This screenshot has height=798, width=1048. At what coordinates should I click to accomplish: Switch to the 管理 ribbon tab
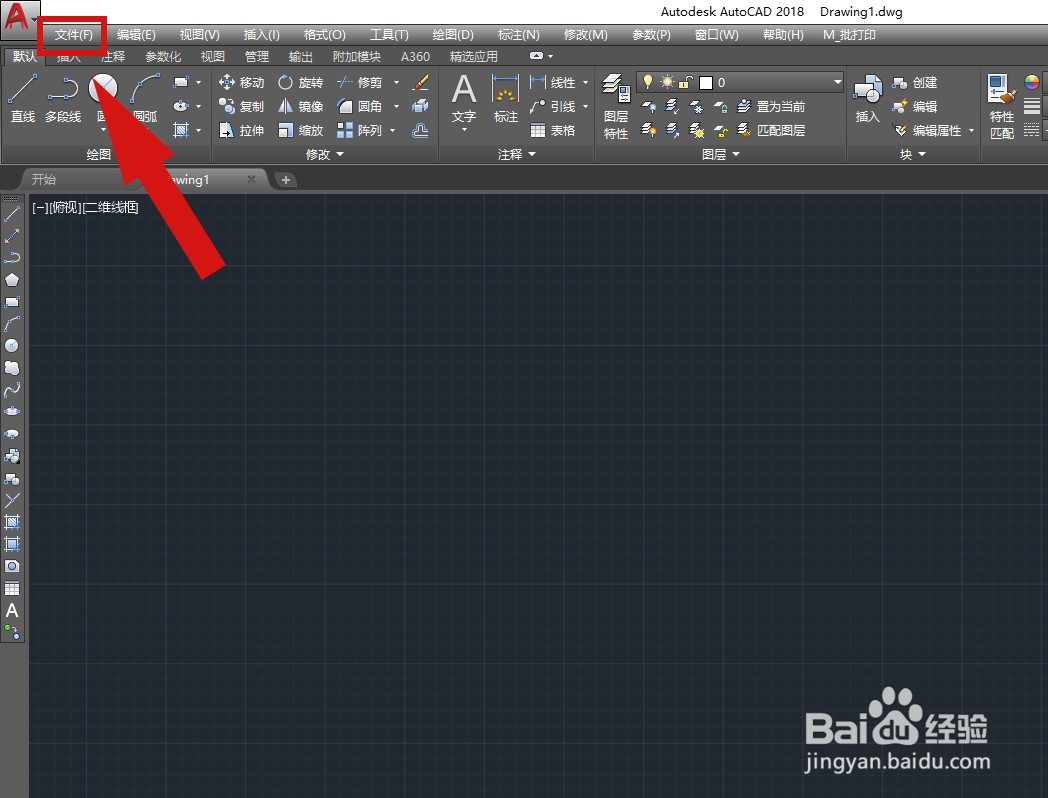257,57
